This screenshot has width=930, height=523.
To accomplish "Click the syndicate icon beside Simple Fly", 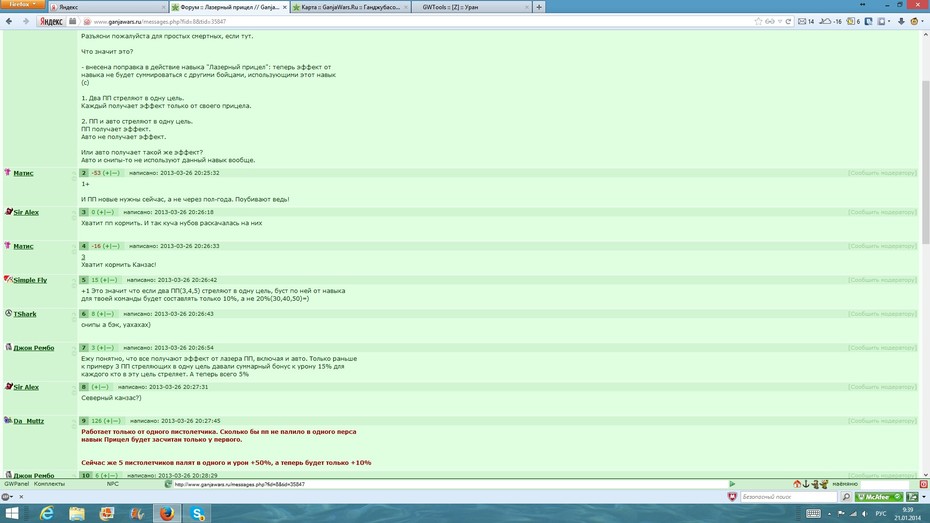I will coord(8,279).
